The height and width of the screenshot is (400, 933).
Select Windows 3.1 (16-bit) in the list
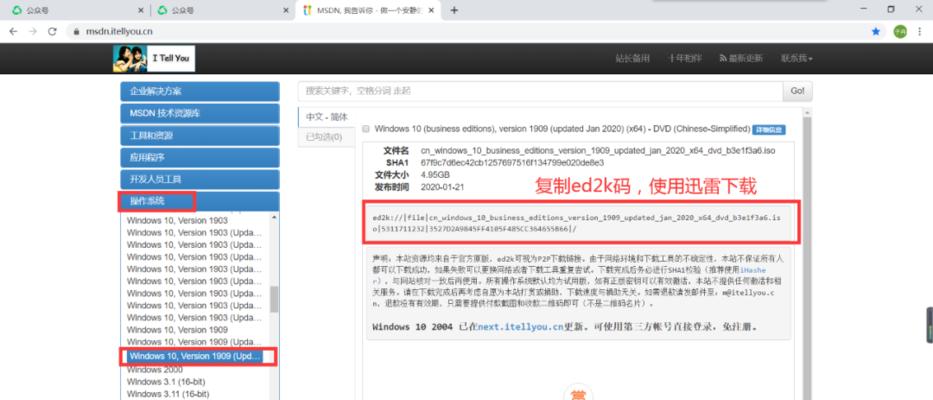(x=165, y=382)
